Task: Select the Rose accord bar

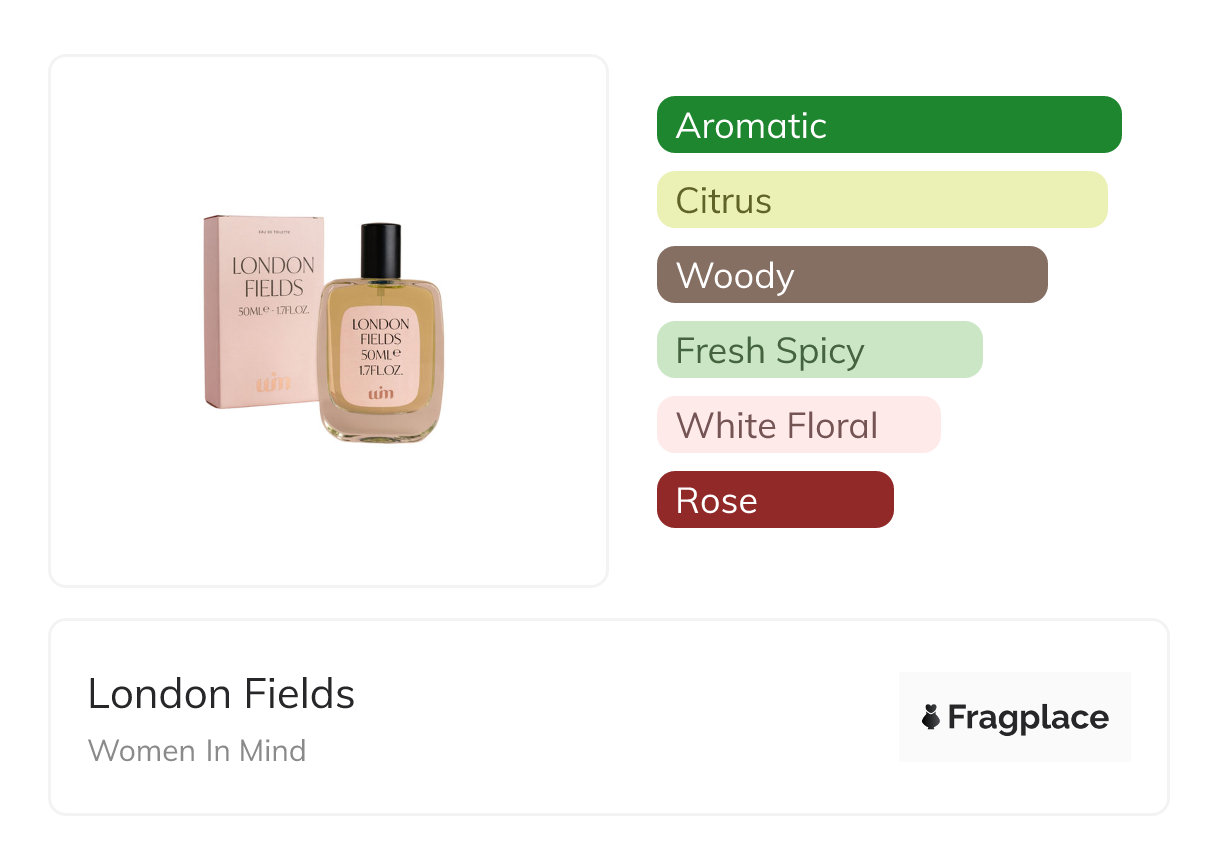Action: coord(774,500)
